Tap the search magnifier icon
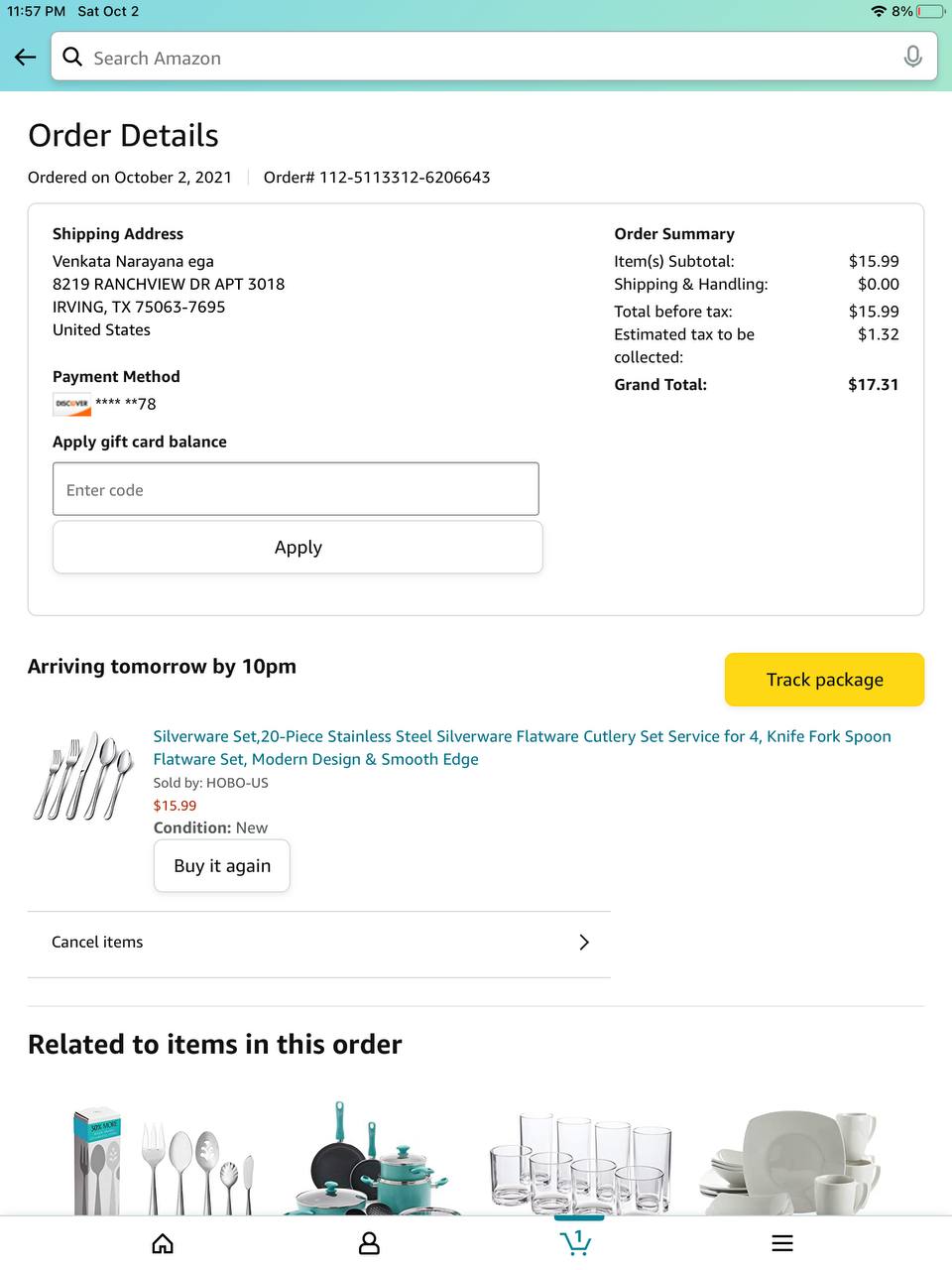Screen dimensions: 952x1270 point(72,57)
